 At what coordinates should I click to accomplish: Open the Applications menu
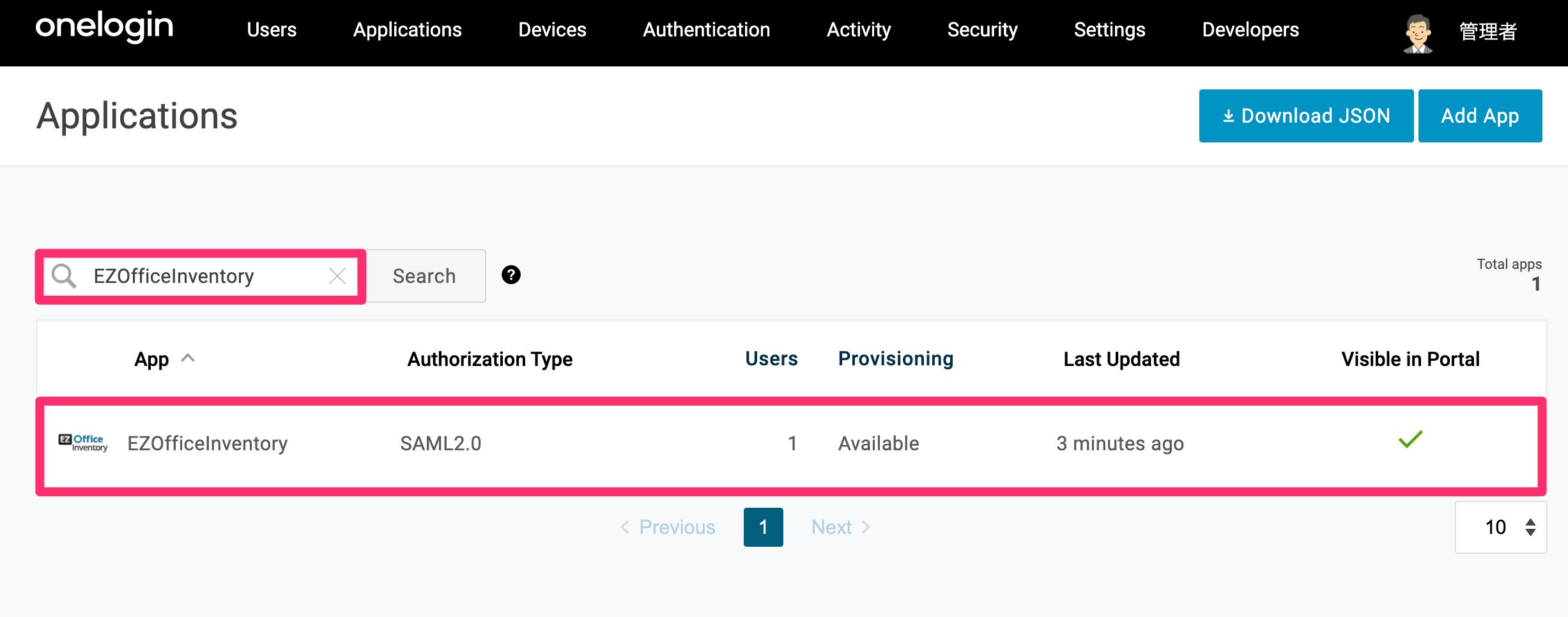click(x=407, y=30)
